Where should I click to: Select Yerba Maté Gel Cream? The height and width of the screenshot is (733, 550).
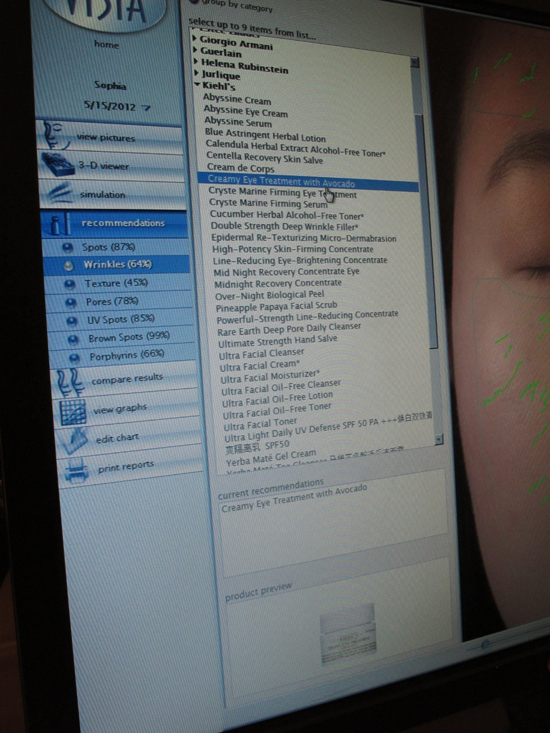click(x=271, y=458)
